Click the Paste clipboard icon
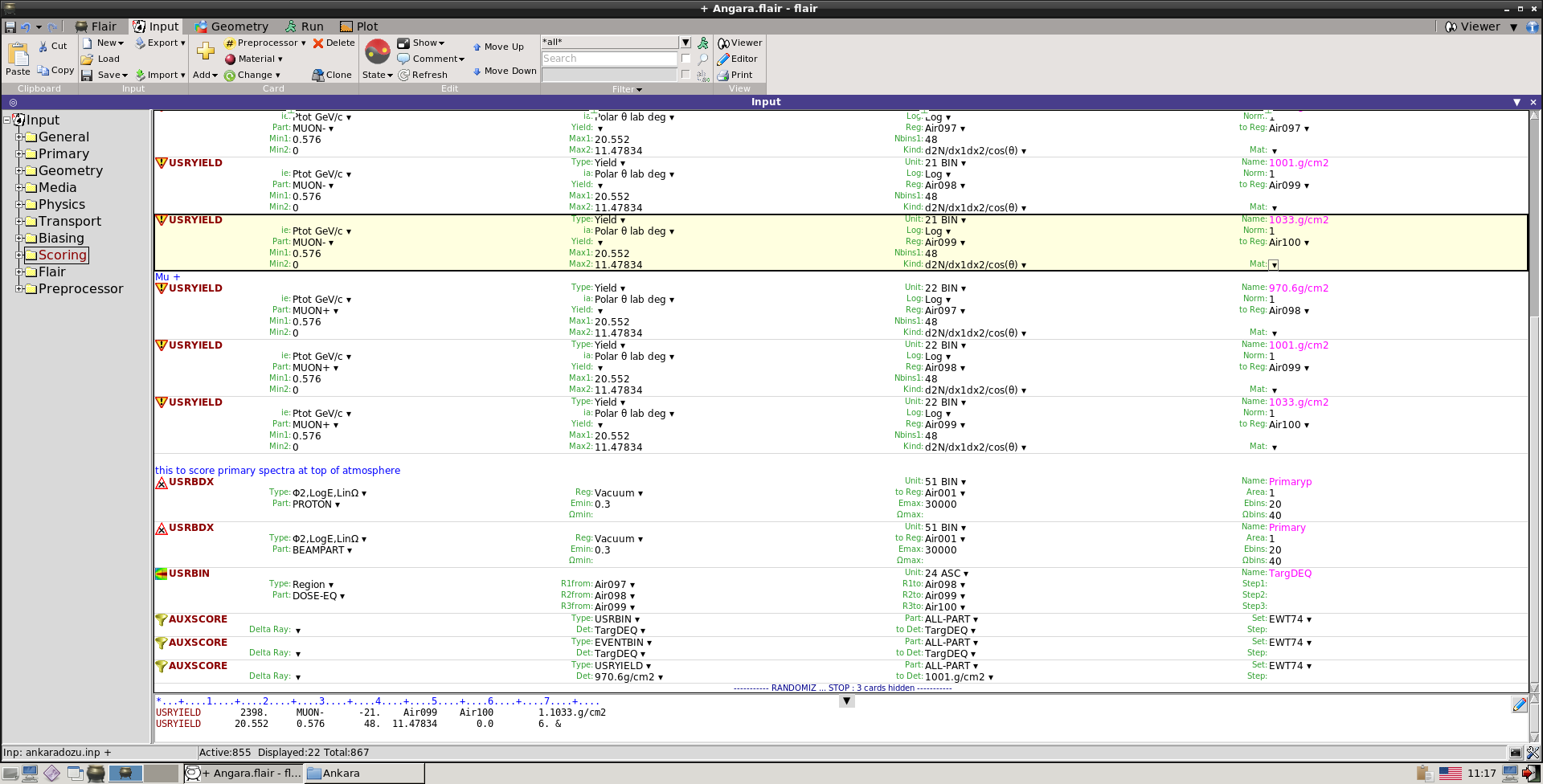The image size is (1543, 784). pos(18,54)
